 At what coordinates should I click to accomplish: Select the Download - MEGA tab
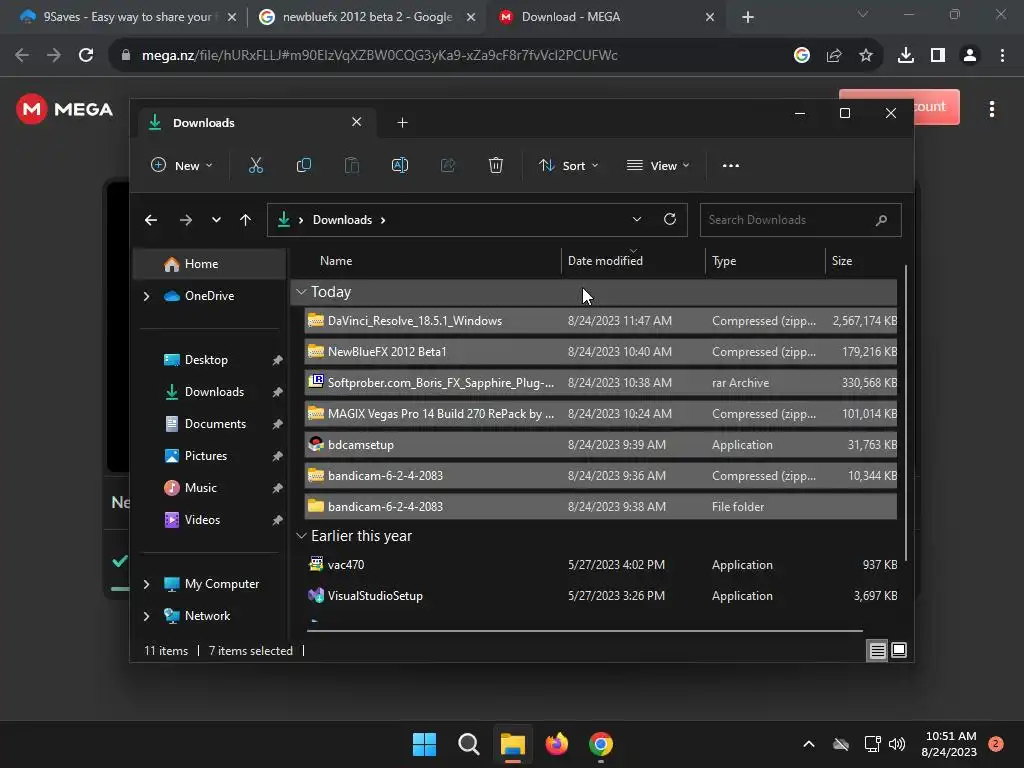click(606, 17)
